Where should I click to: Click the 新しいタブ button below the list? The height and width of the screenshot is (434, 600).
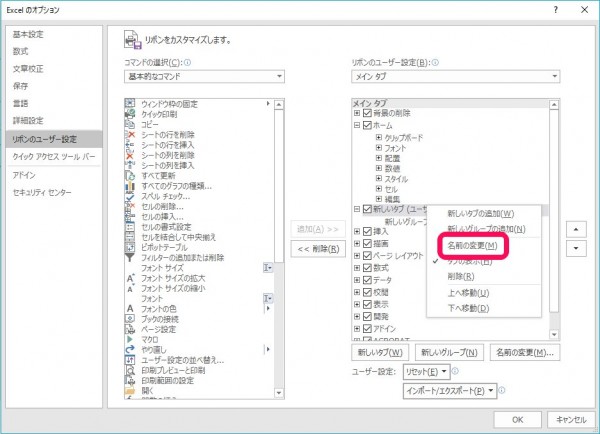tap(380, 352)
